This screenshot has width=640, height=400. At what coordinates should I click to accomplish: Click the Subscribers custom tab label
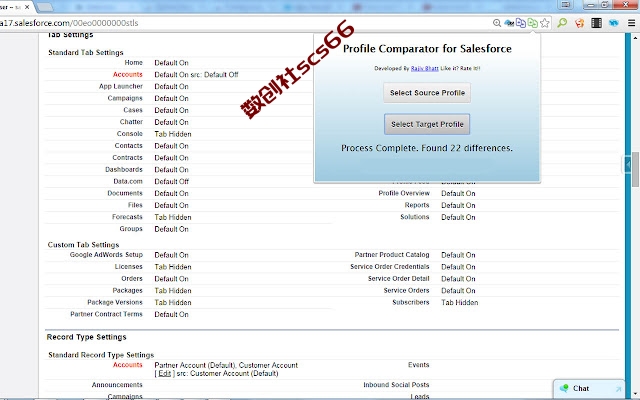click(411, 302)
